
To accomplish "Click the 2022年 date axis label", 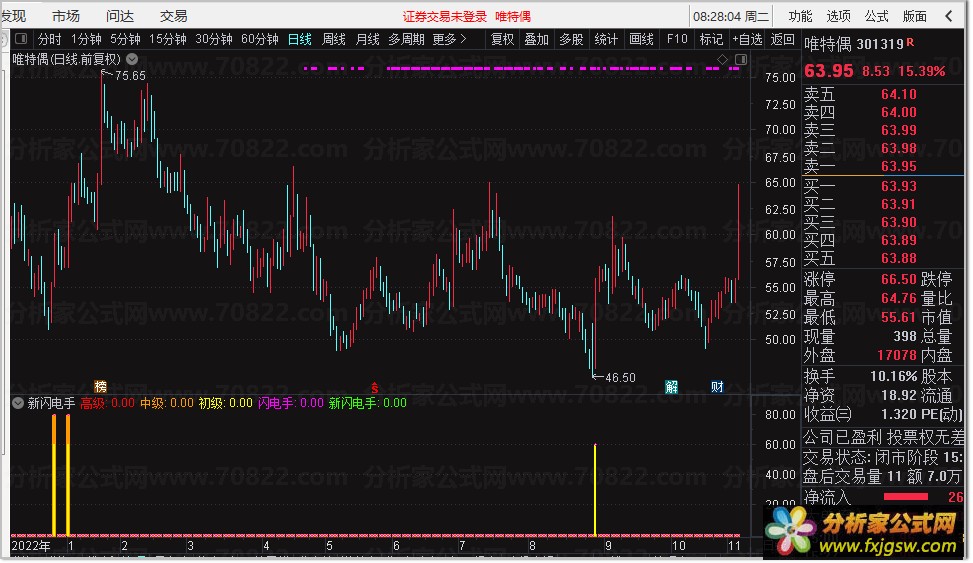I will (x=30, y=546).
